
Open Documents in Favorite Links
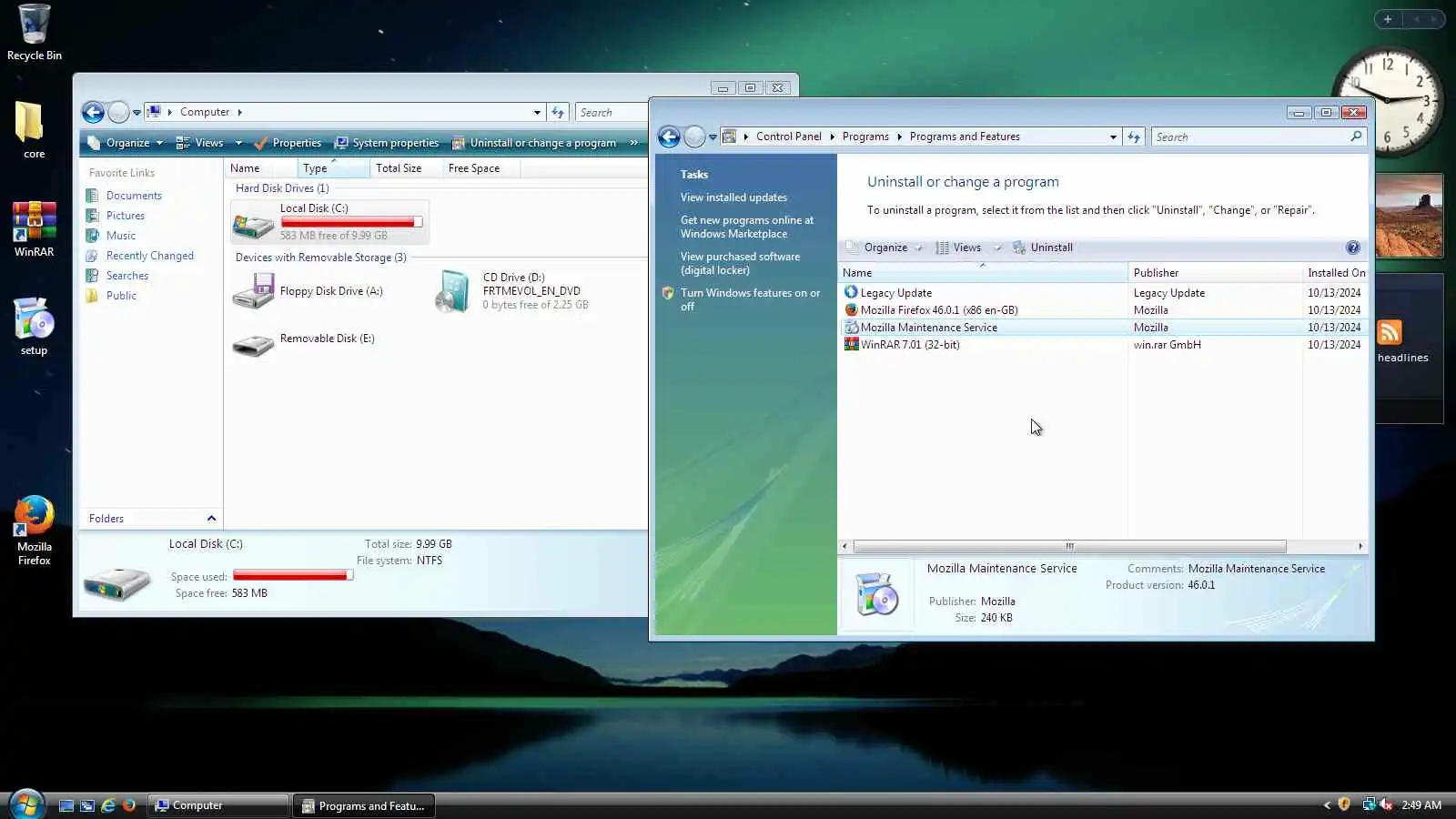coord(134,196)
